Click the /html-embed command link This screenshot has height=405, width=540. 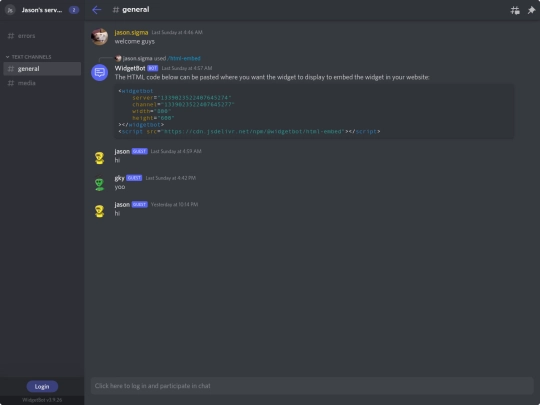[184, 59]
